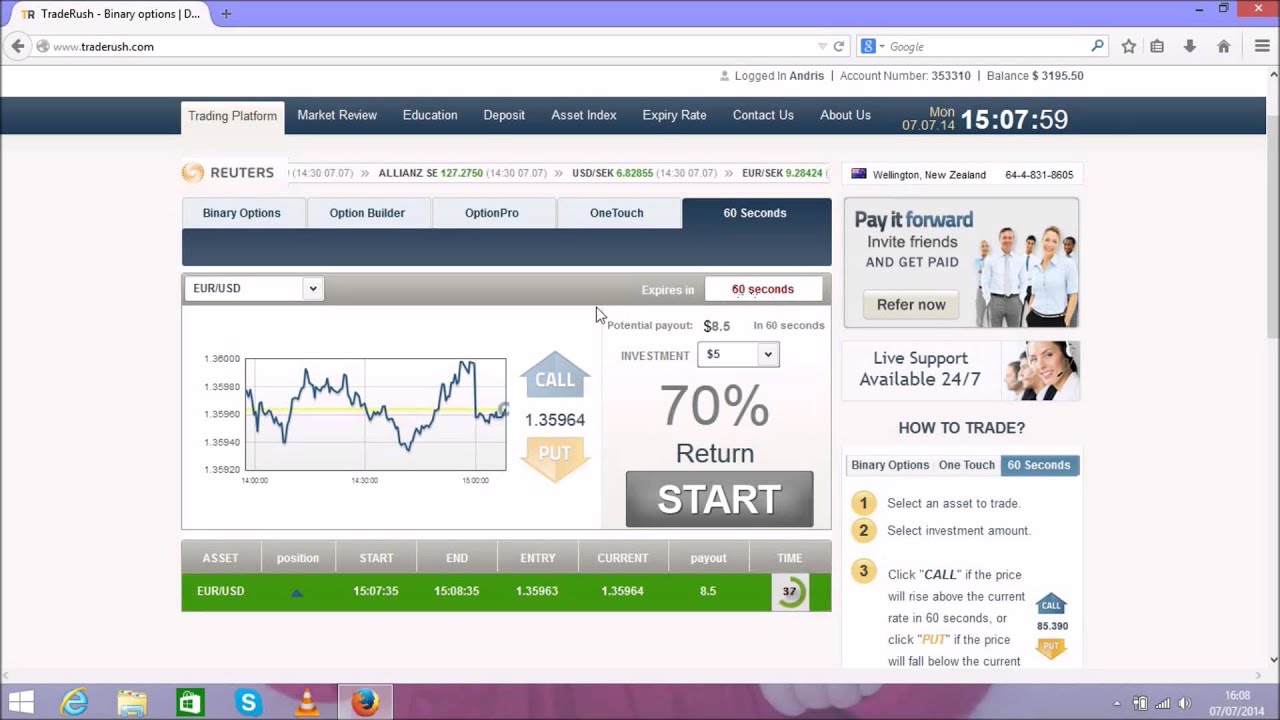
Task: Click small CALL icon in how-to panel
Action: [1051, 605]
